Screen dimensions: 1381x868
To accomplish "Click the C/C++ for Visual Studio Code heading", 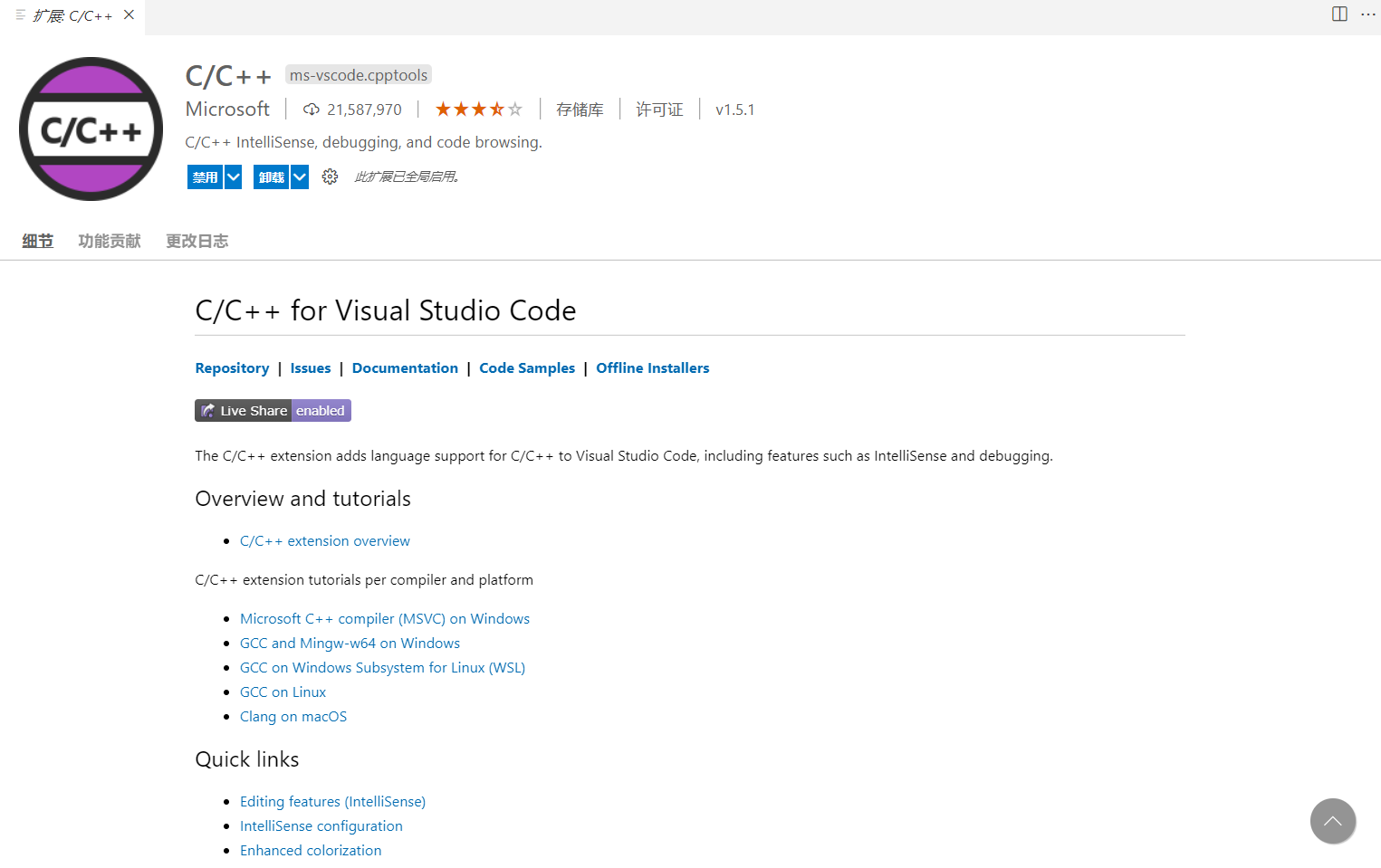I will [386, 310].
